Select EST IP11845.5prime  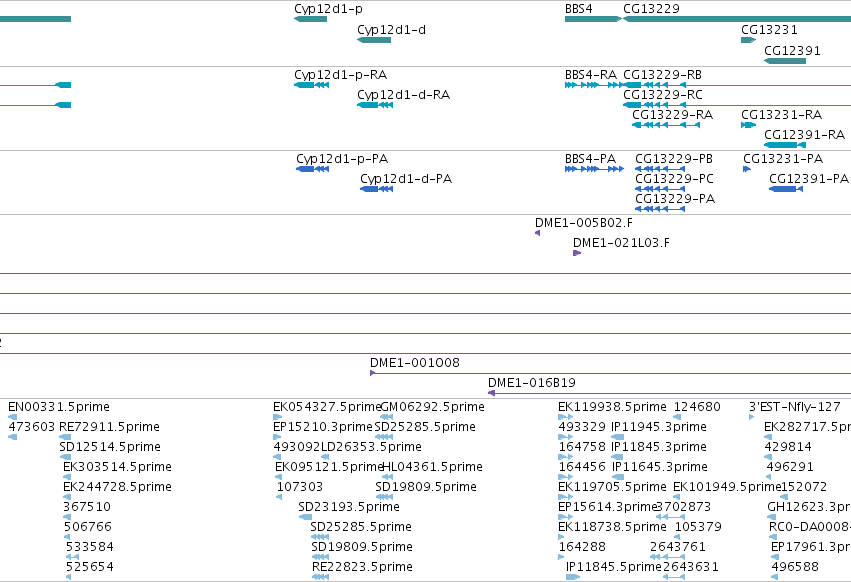click(573, 577)
